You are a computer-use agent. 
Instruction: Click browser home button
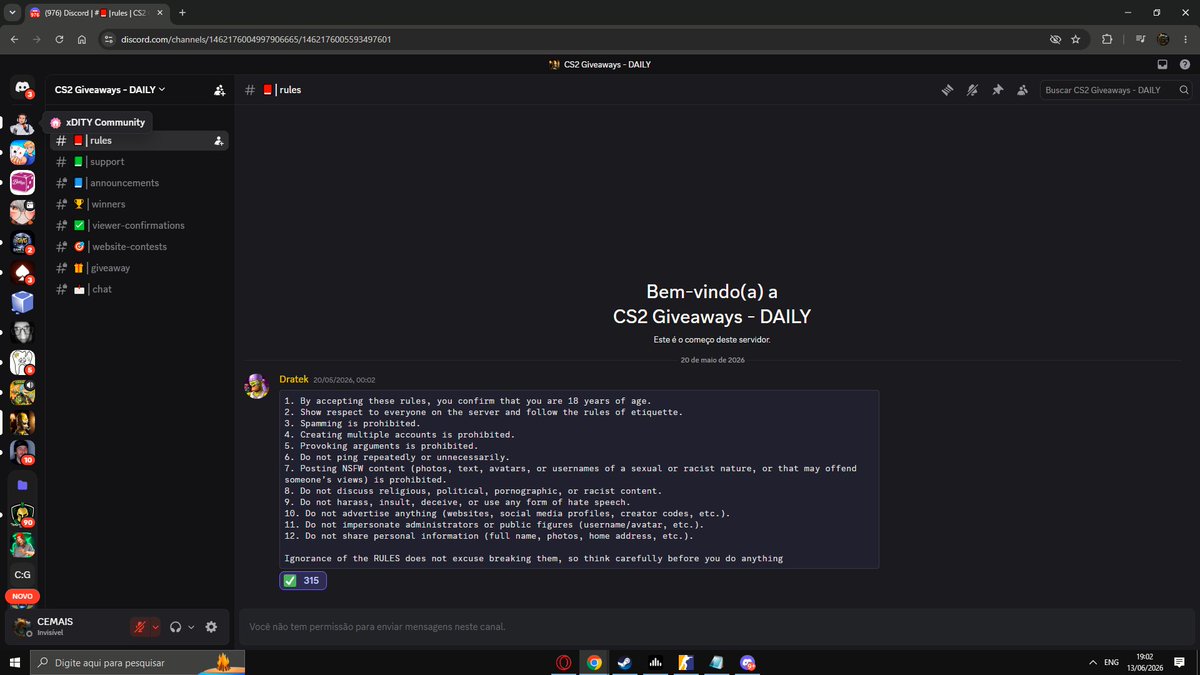tap(82, 39)
